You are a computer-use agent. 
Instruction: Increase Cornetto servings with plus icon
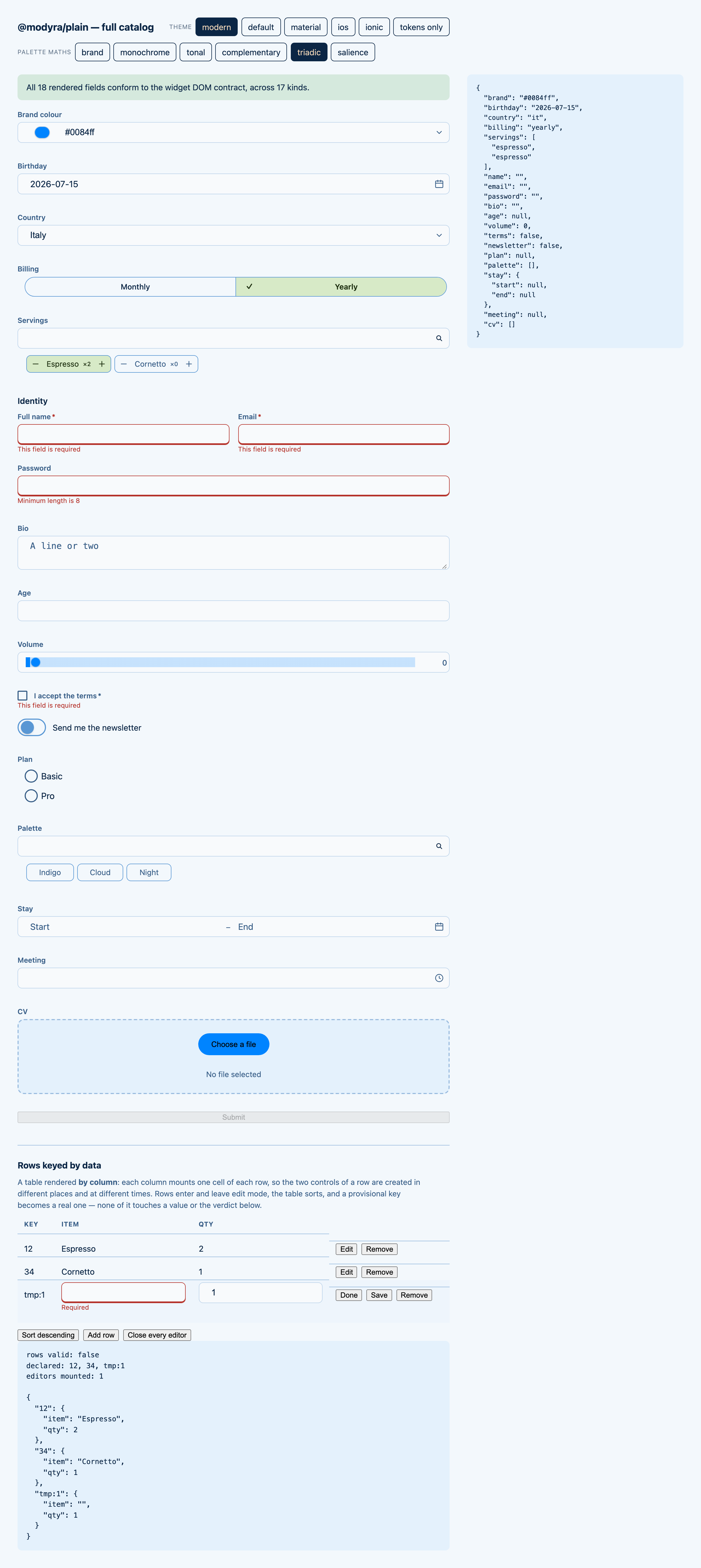coord(189,364)
